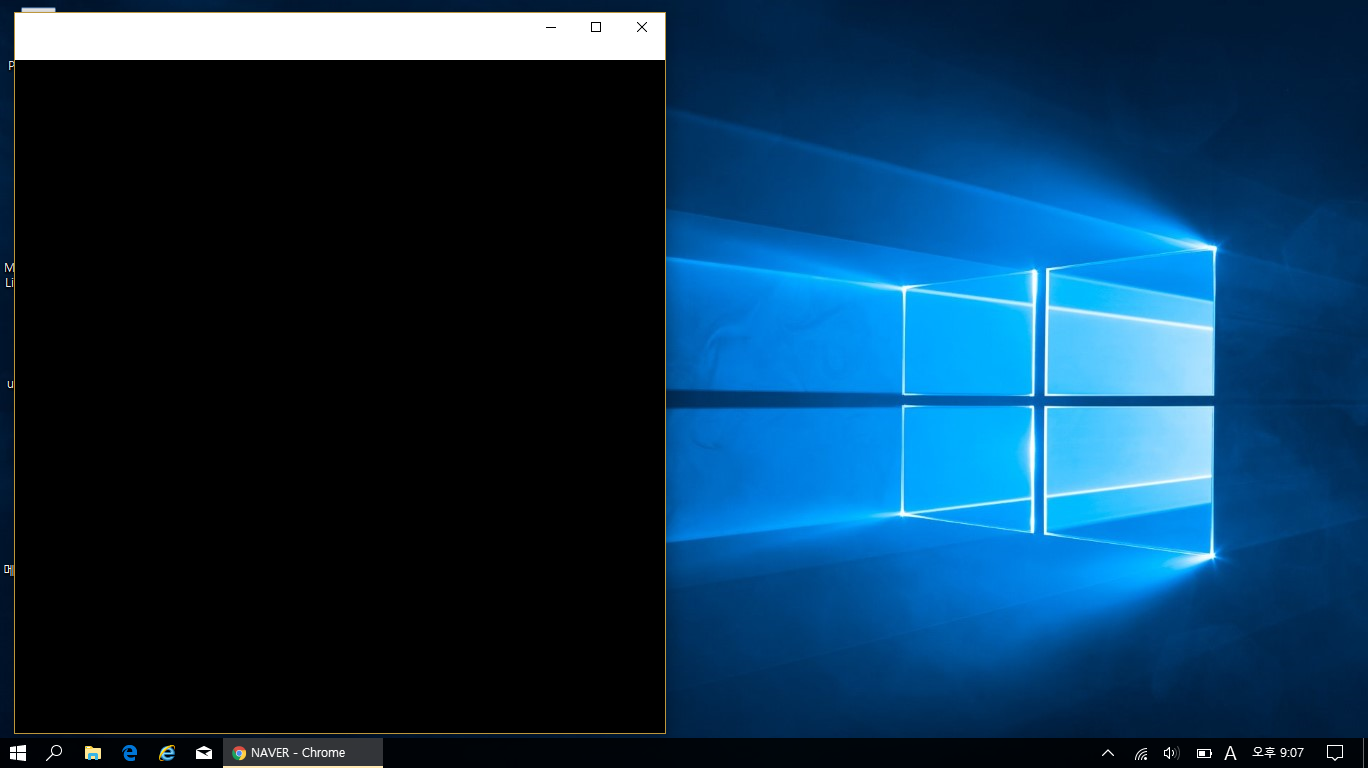Switch to the NAVER - Chrome taskbar window
This screenshot has height=768, width=1368.
pyautogui.click(x=302, y=753)
